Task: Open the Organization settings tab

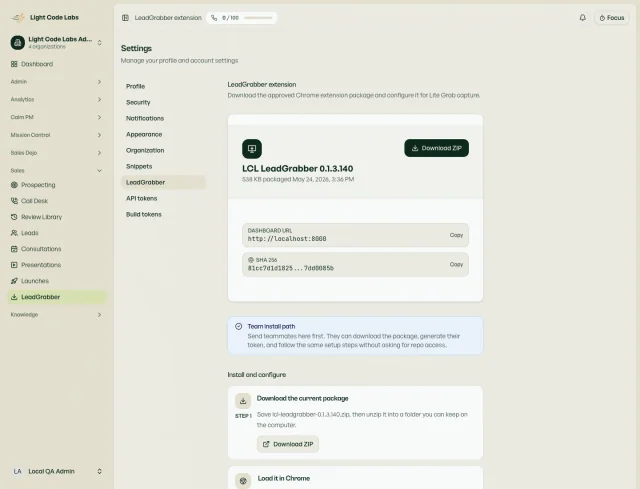Action: [x=163, y=150]
